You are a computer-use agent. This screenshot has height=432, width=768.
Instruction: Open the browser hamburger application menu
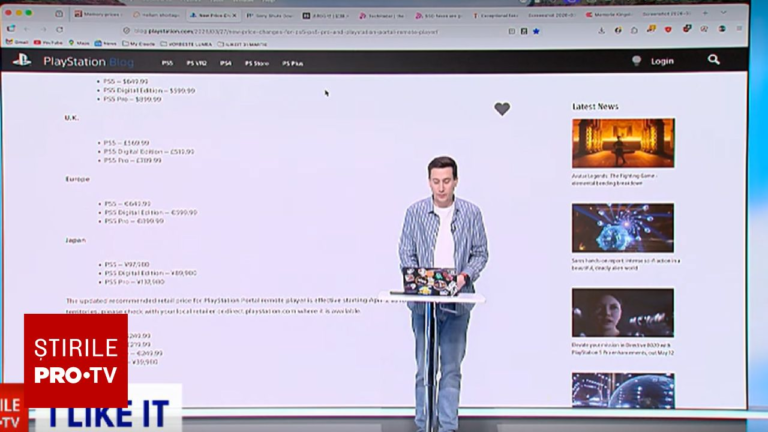coord(739,28)
